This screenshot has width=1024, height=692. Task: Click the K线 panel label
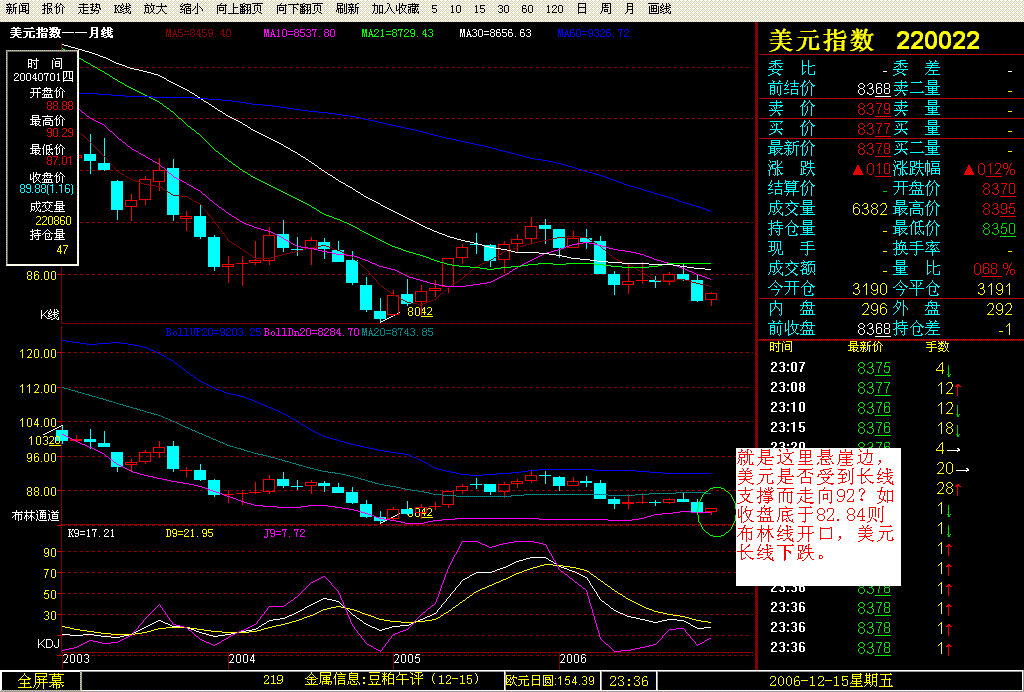coord(49,315)
